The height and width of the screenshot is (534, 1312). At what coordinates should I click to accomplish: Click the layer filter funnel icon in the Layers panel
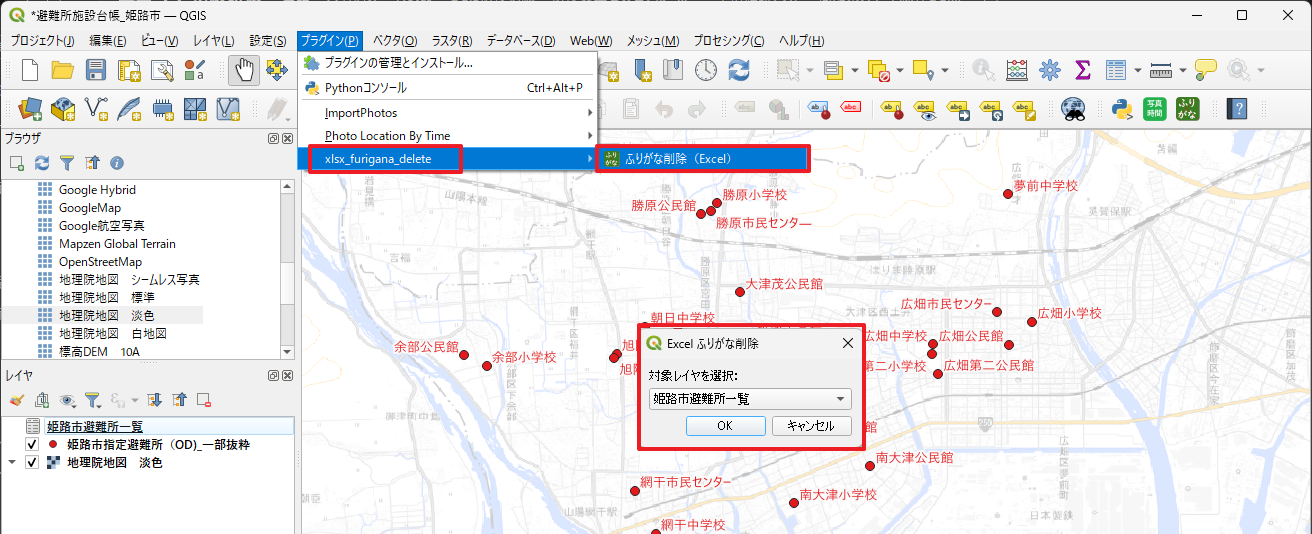(x=91, y=400)
